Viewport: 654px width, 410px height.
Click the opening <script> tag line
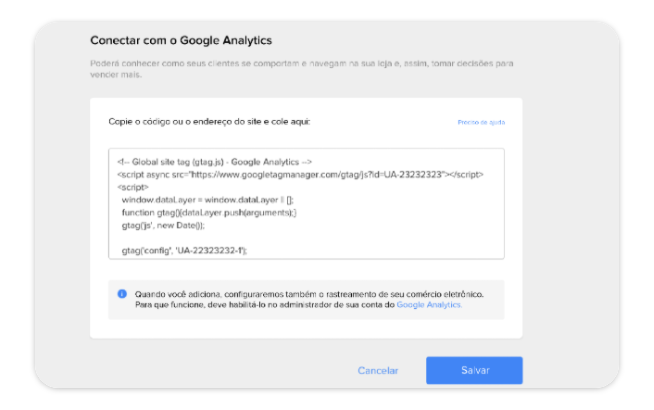click(x=133, y=187)
